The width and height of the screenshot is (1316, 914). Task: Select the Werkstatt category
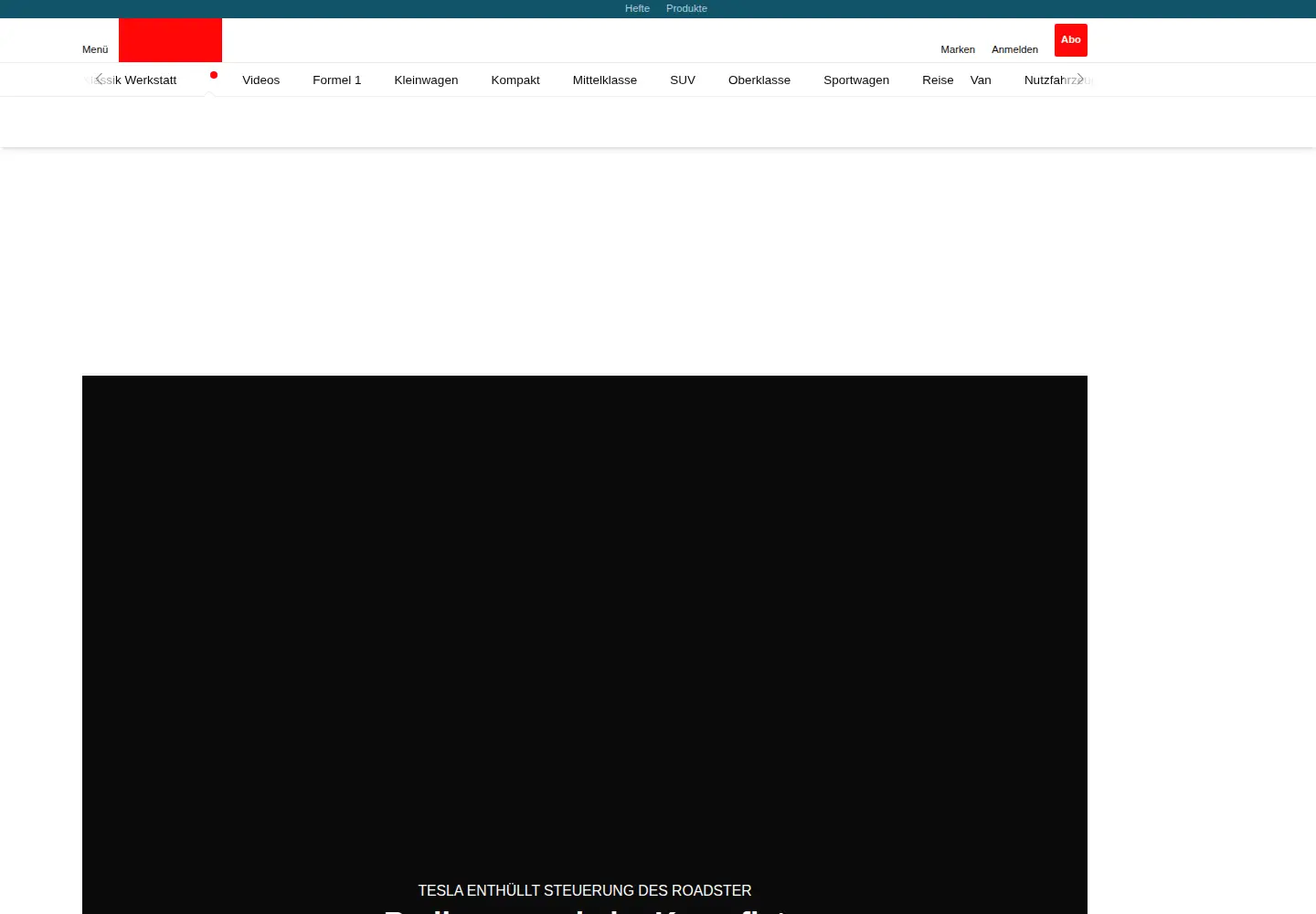pyautogui.click(x=151, y=80)
